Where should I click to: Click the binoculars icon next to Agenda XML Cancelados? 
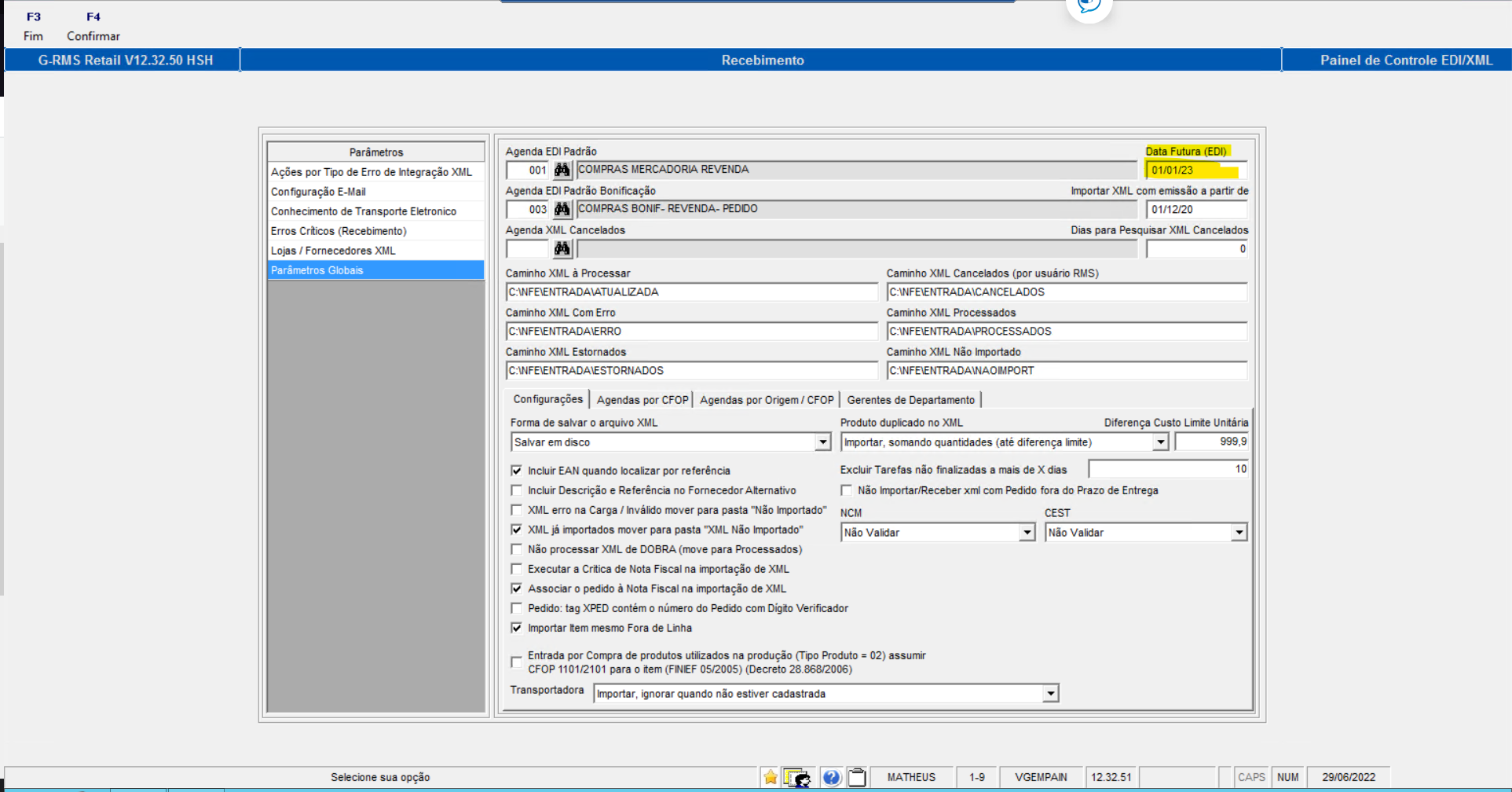coord(562,249)
